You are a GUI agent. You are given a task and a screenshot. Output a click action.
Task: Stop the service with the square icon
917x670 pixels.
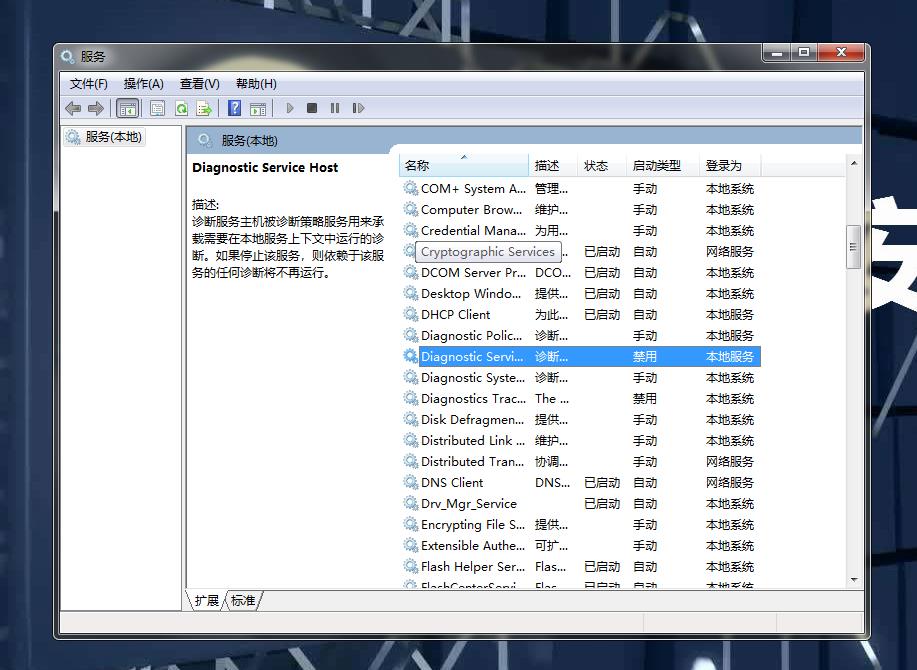pyautogui.click(x=312, y=108)
